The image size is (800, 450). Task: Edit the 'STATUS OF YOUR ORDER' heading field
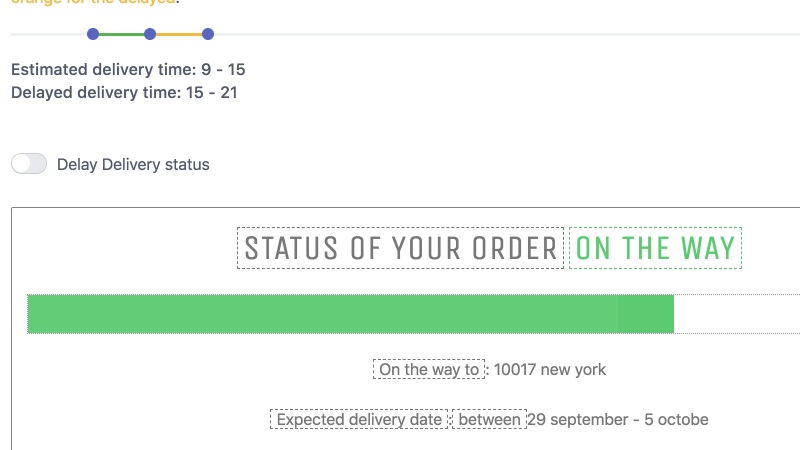tap(401, 248)
